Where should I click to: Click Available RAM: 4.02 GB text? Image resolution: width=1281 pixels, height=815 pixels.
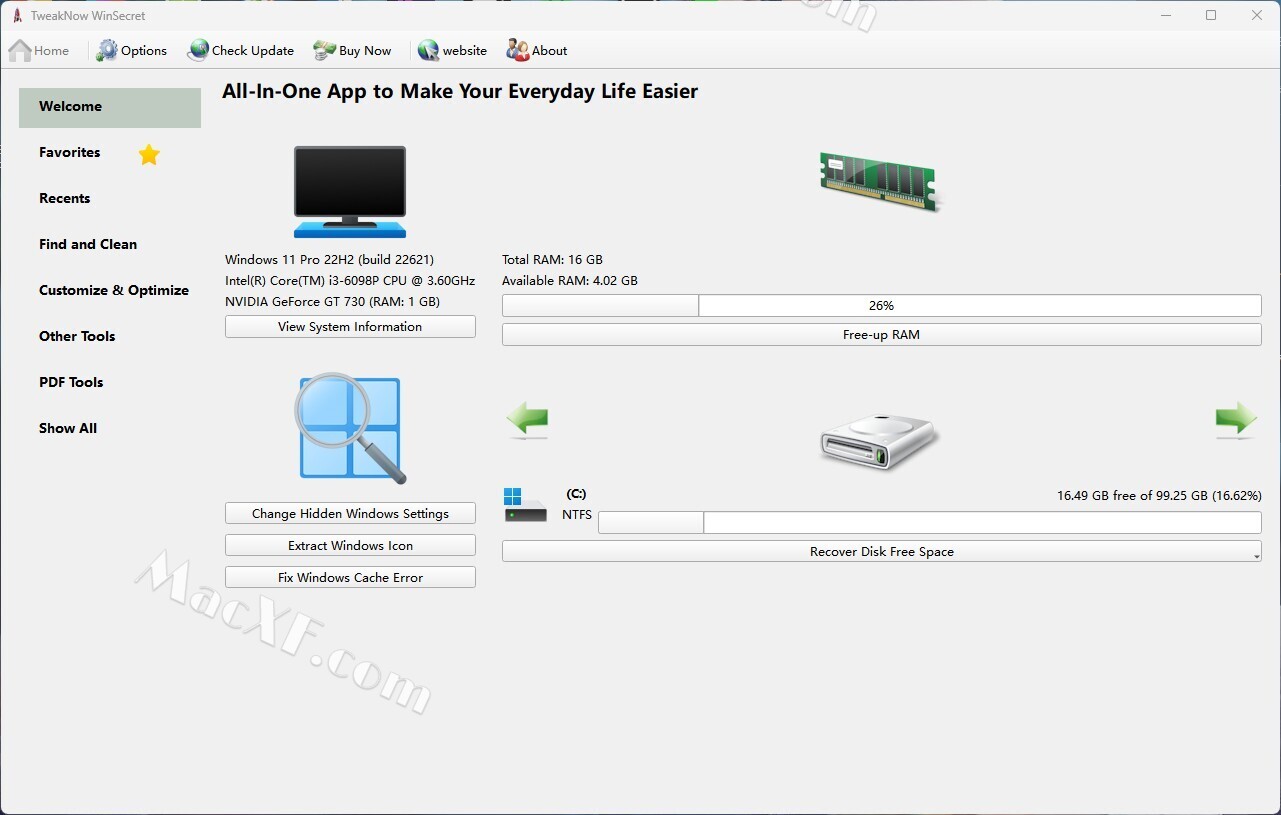coord(570,281)
